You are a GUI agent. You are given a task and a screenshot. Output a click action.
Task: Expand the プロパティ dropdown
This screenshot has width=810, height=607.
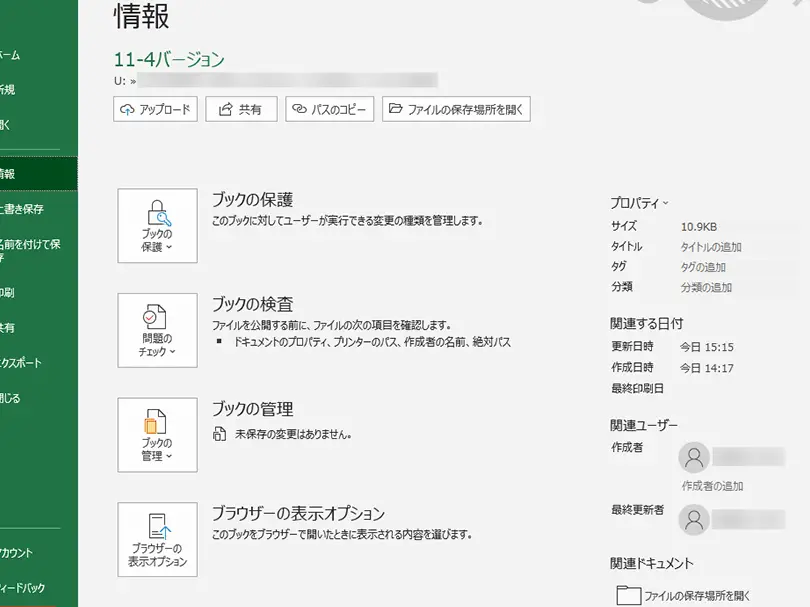point(638,201)
